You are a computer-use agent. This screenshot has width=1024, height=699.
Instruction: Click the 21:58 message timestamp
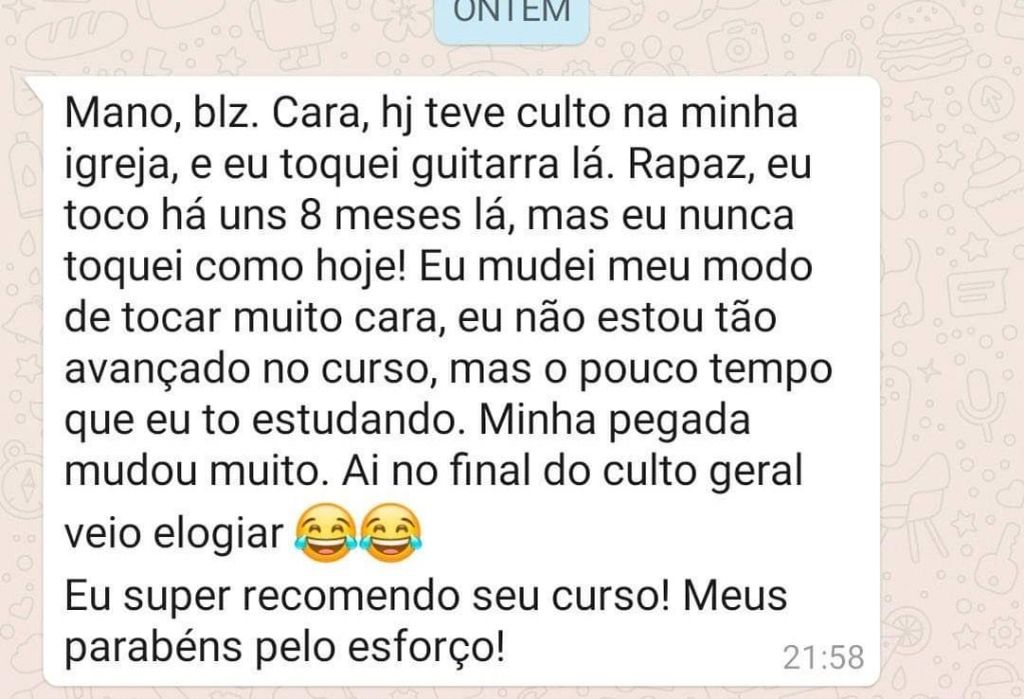point(824,658)
